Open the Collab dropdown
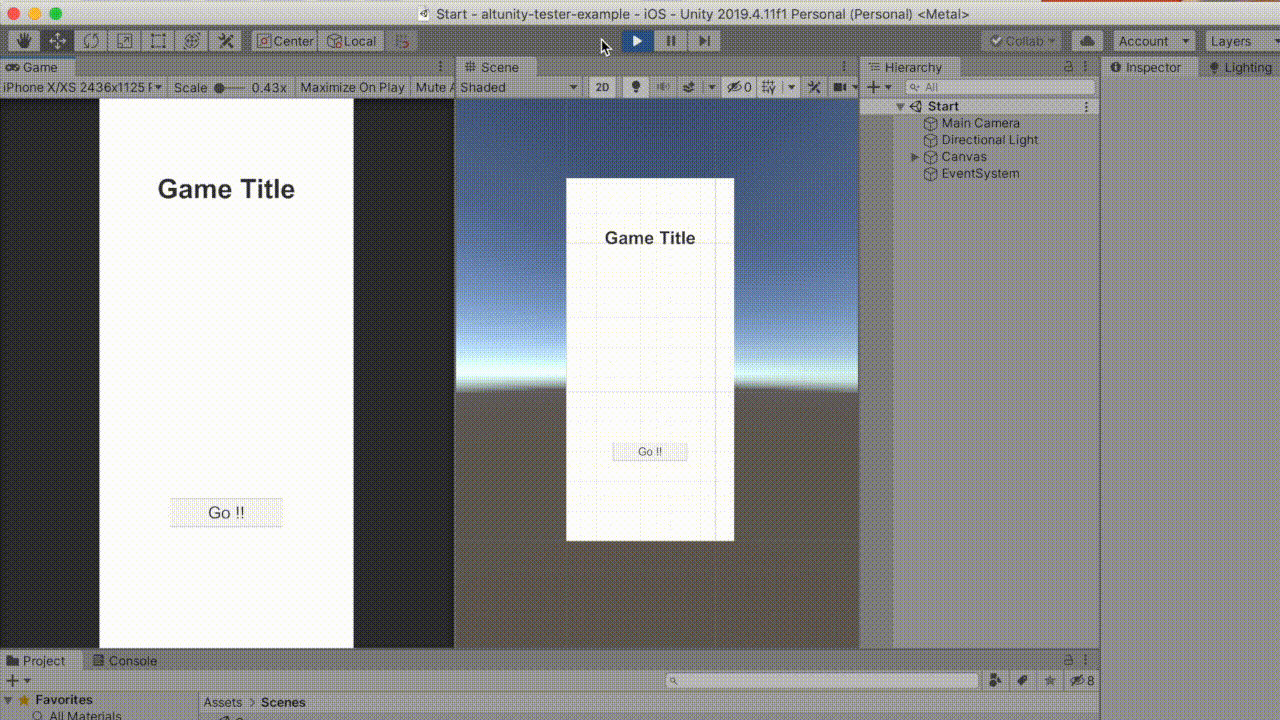1280x720 pixels. [1022, 41]
